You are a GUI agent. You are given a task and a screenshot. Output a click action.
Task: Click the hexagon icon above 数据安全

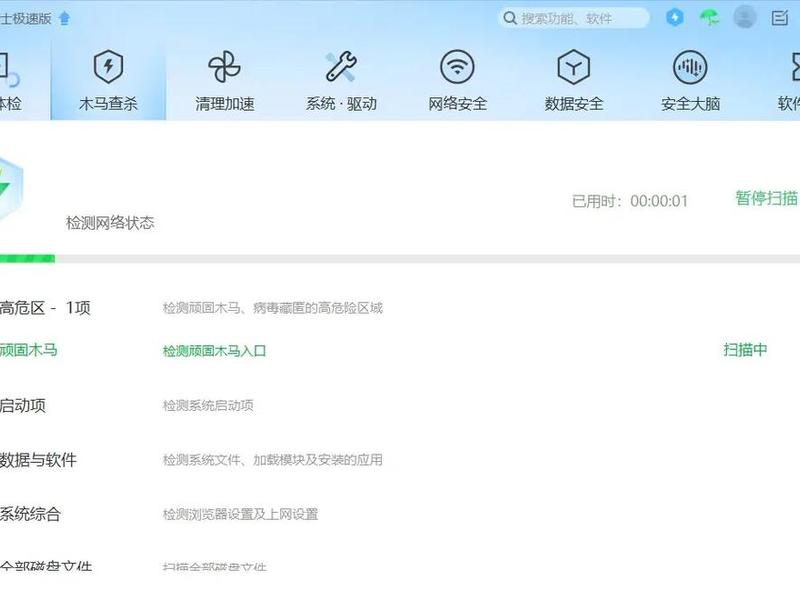coord(573,66)
